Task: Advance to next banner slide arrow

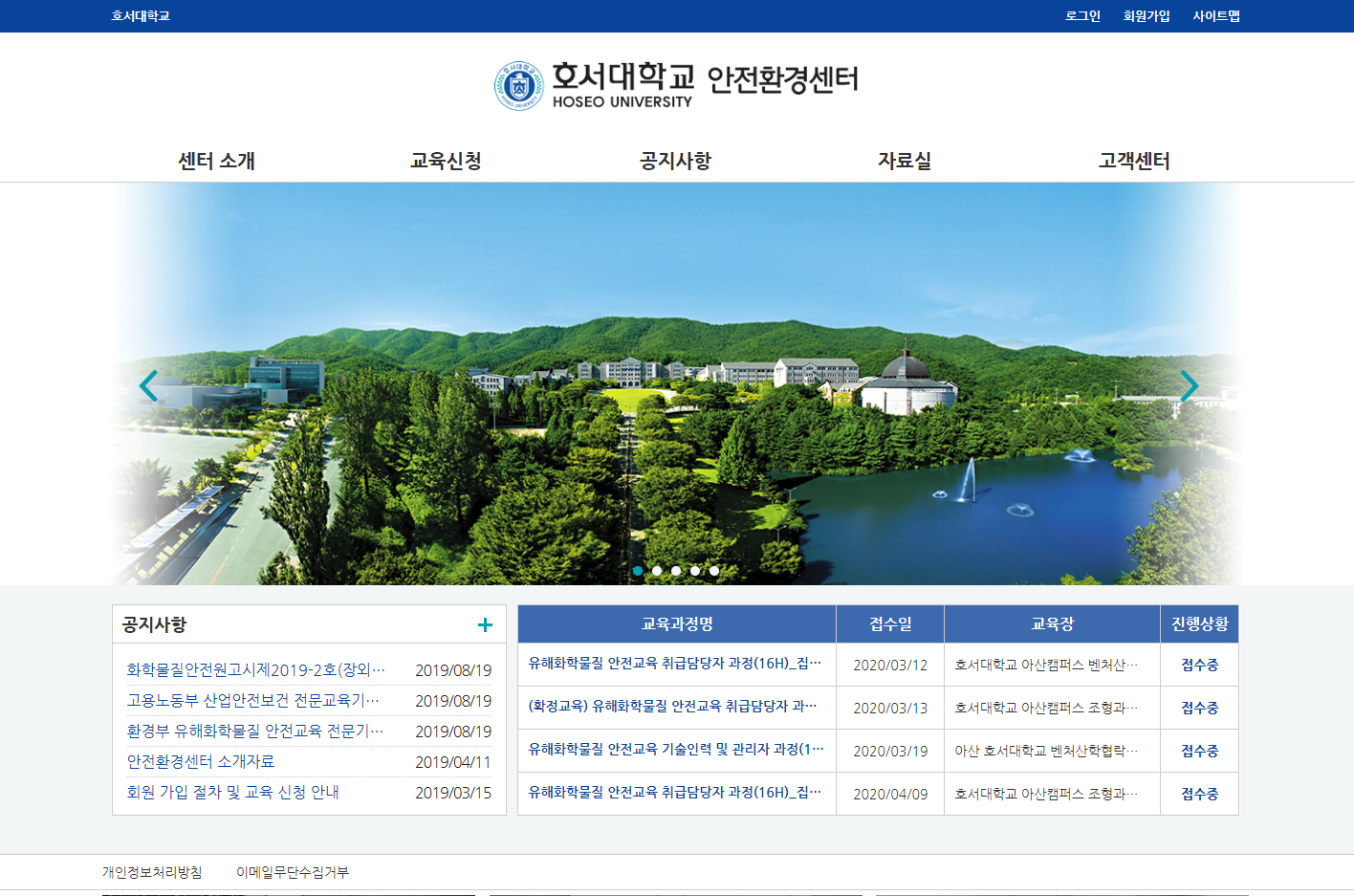Action: (1189, 385)
